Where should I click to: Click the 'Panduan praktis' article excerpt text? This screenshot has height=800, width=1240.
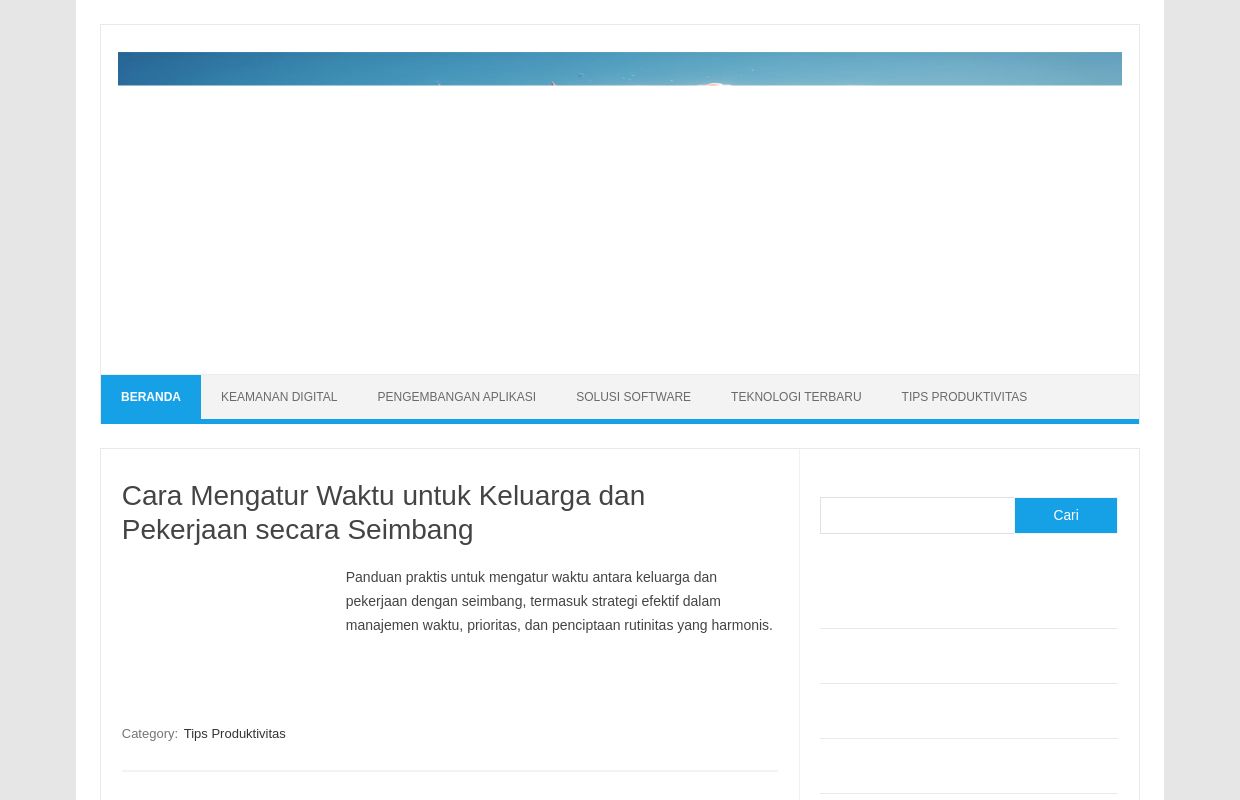[x=558, y=601]
